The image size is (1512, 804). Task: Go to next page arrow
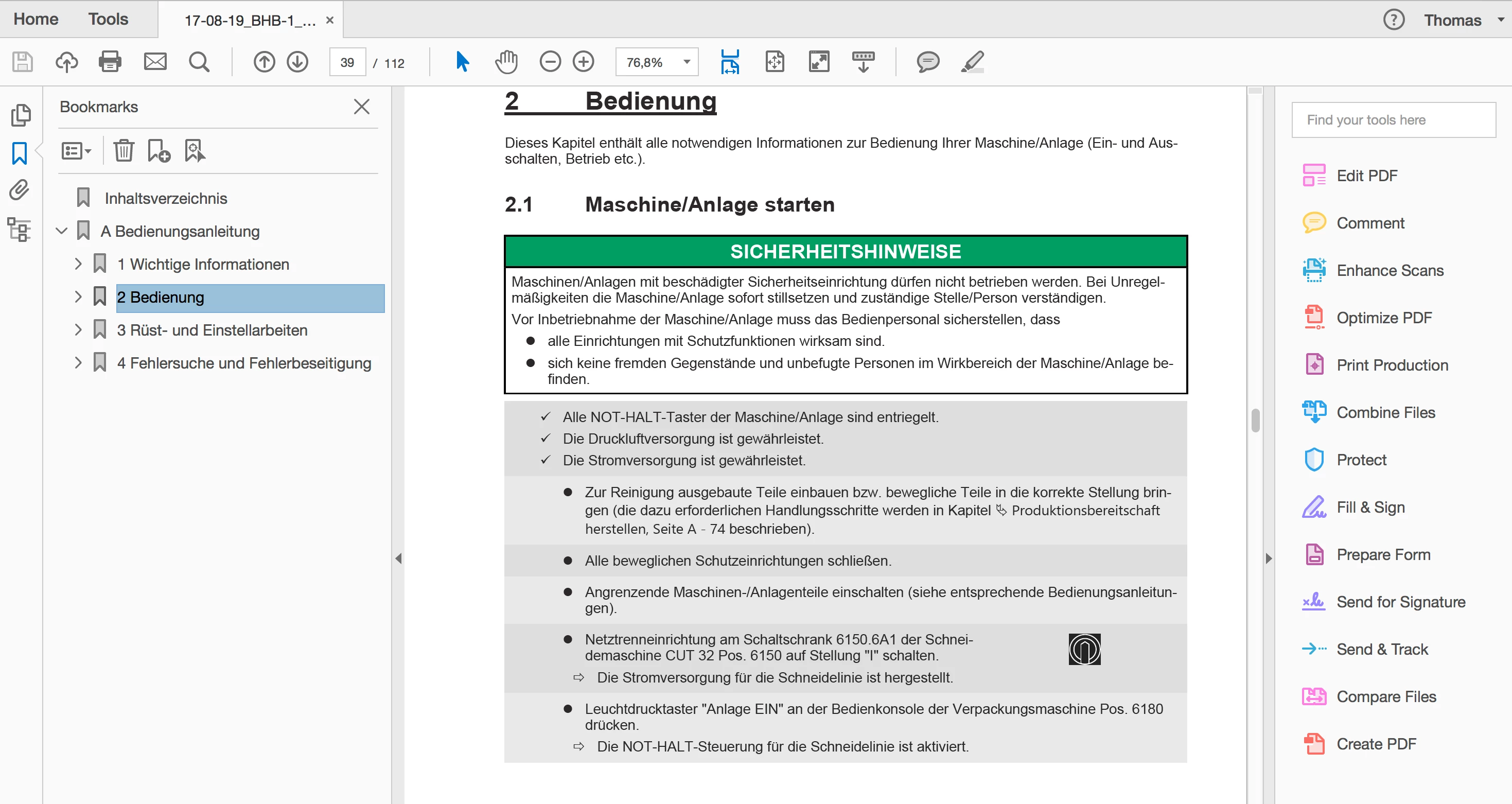[x=297, y=62]
